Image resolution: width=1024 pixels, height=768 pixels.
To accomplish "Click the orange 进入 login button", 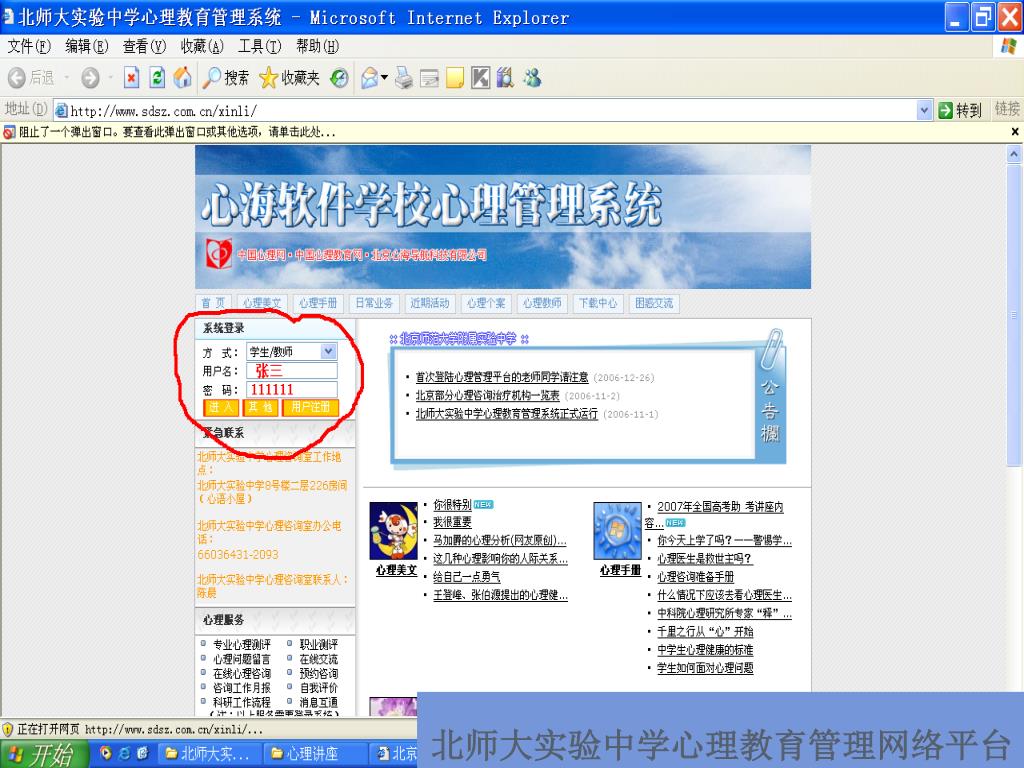I will (x=220, y=408).
